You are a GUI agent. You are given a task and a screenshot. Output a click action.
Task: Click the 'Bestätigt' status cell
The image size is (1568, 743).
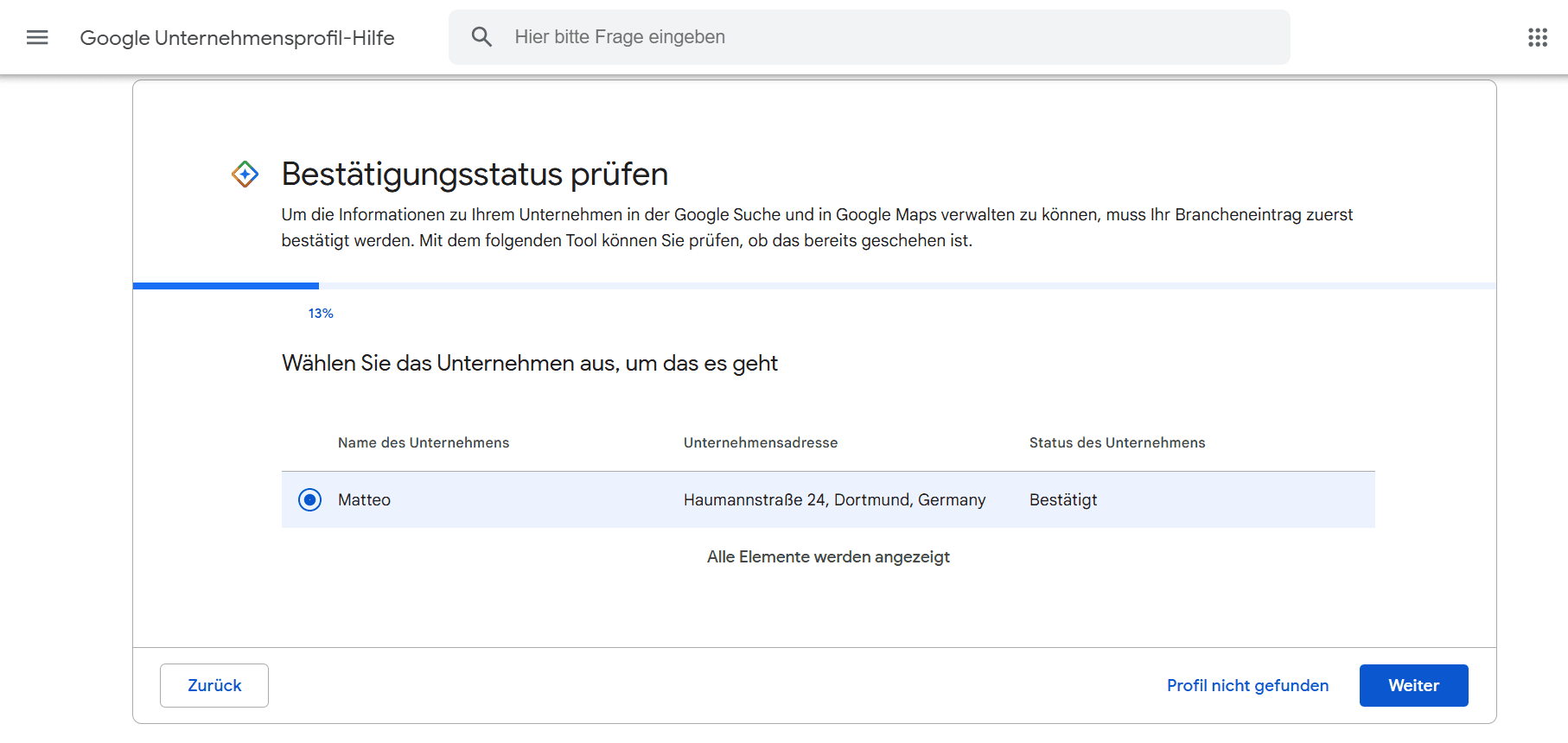(x=1063, y=499)
